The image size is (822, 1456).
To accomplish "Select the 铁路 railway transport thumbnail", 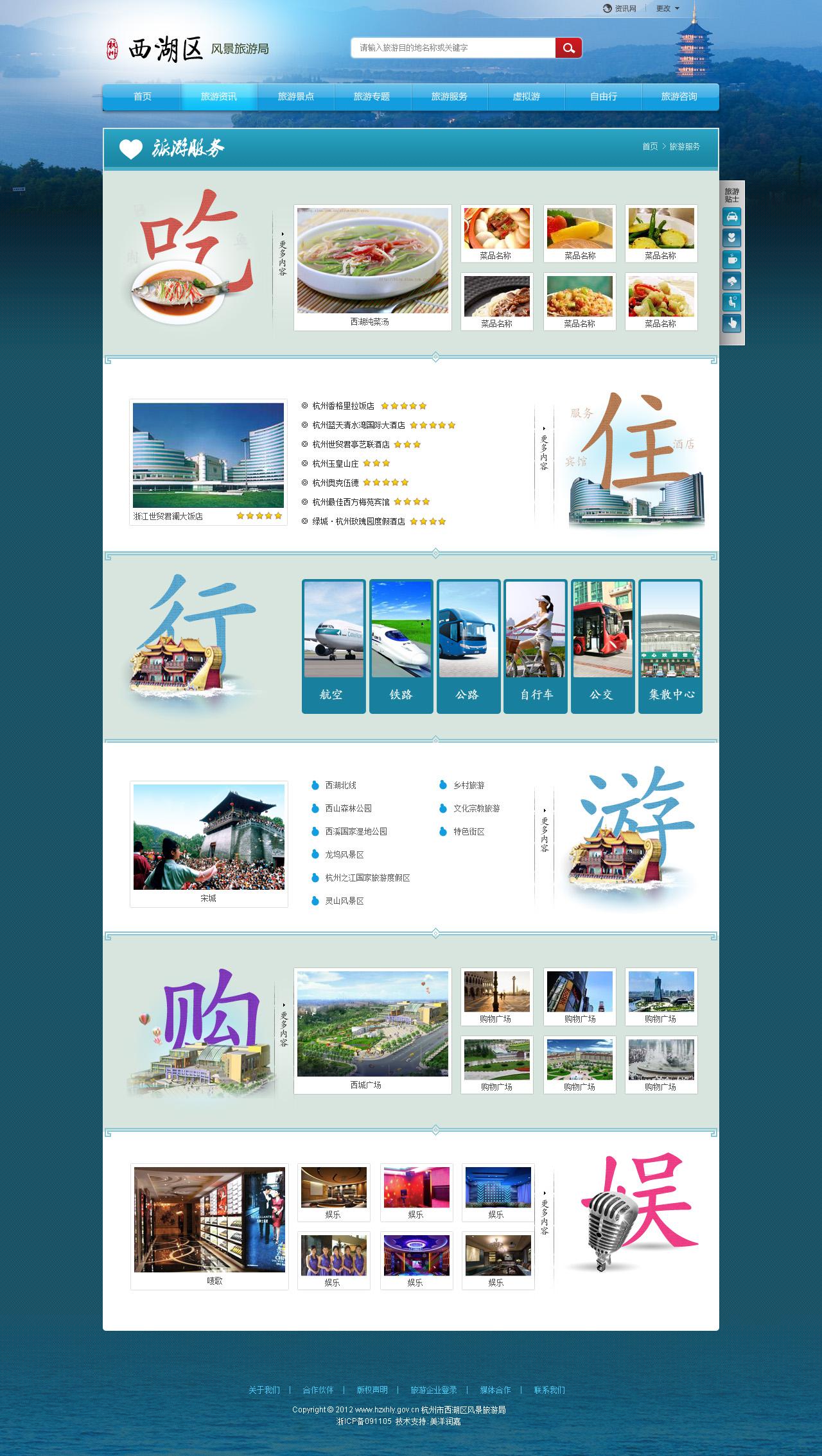I will (401, 646).
